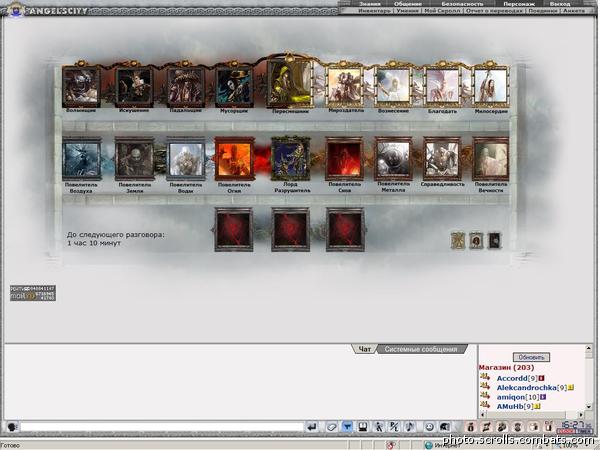The width and height of the screenshot is (600, 450).
Task: Click the dark head icon left of chat input
Action: click(x=12, y=427)
